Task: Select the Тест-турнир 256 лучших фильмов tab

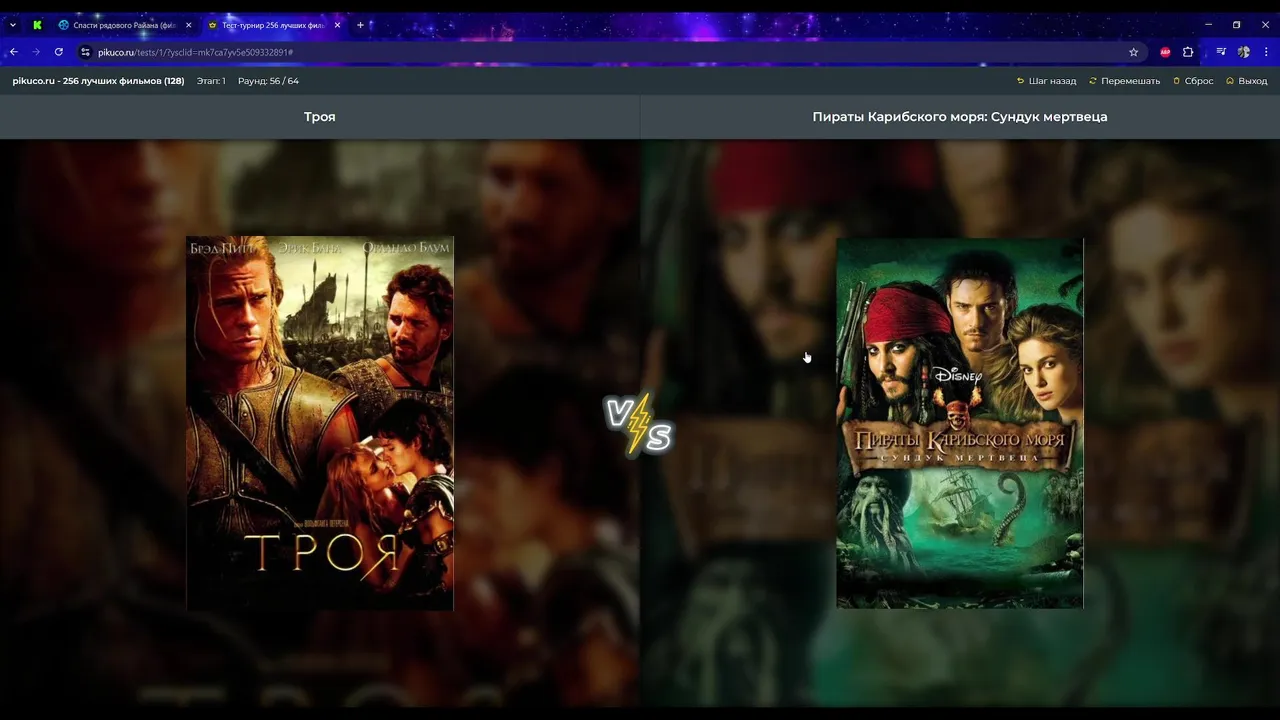Action: click(x=272, y=25)
